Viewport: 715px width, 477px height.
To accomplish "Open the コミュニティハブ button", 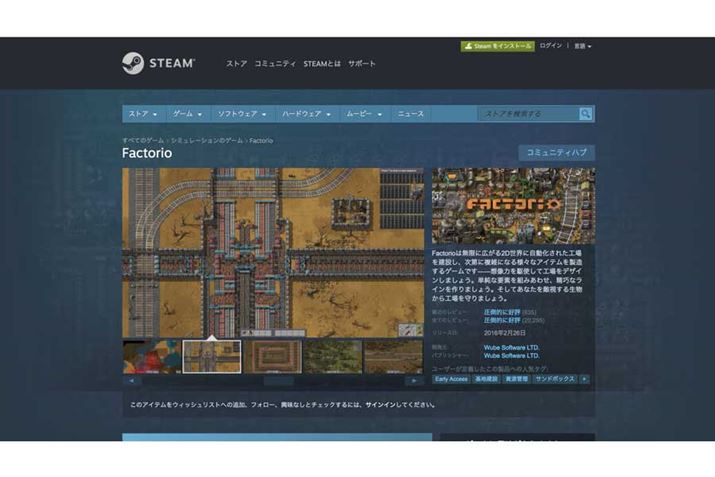I will tap(556, 153).
